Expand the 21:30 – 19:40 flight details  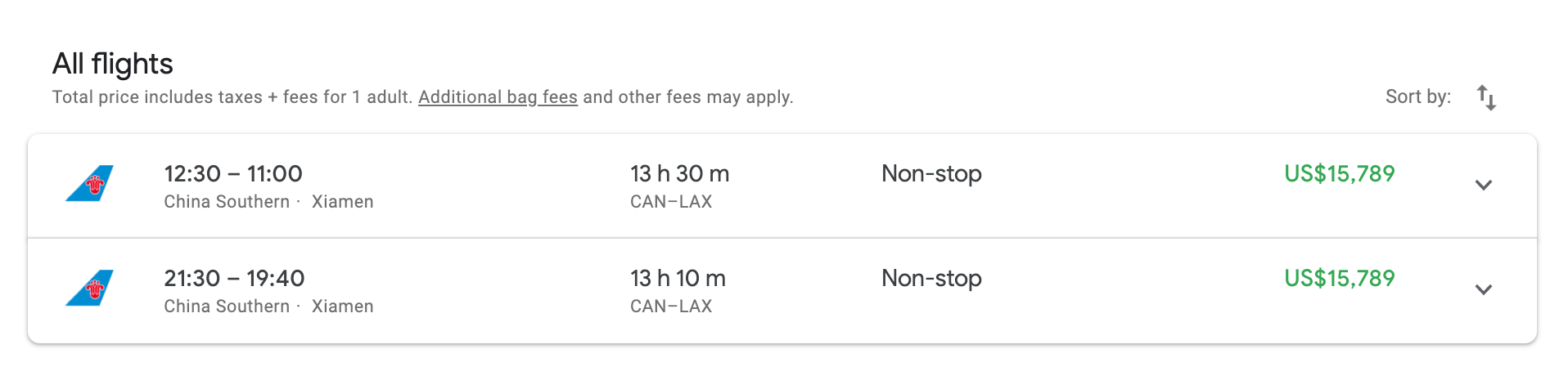(1483, 289)
